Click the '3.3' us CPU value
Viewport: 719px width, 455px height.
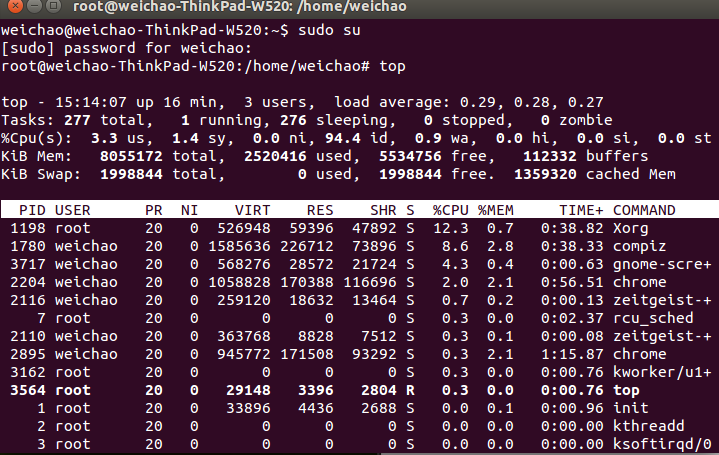pos(104,138)
